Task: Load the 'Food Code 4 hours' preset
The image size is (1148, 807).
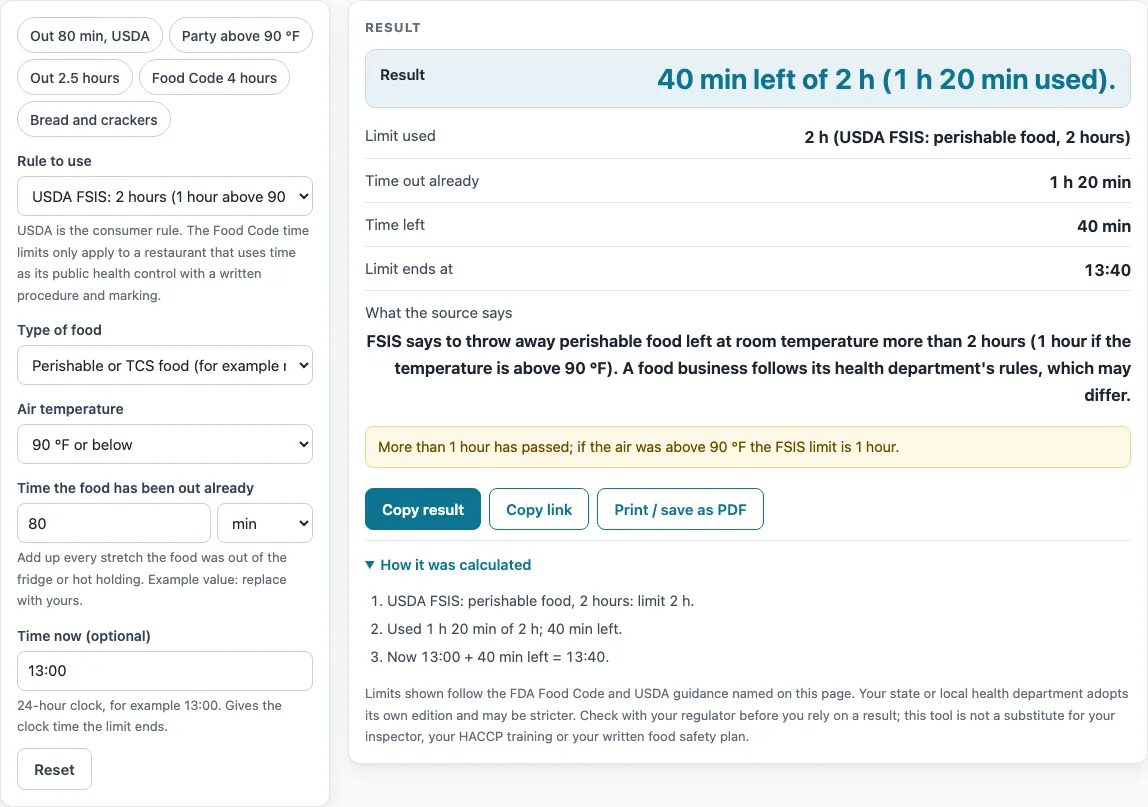Action: click(215, 78)
